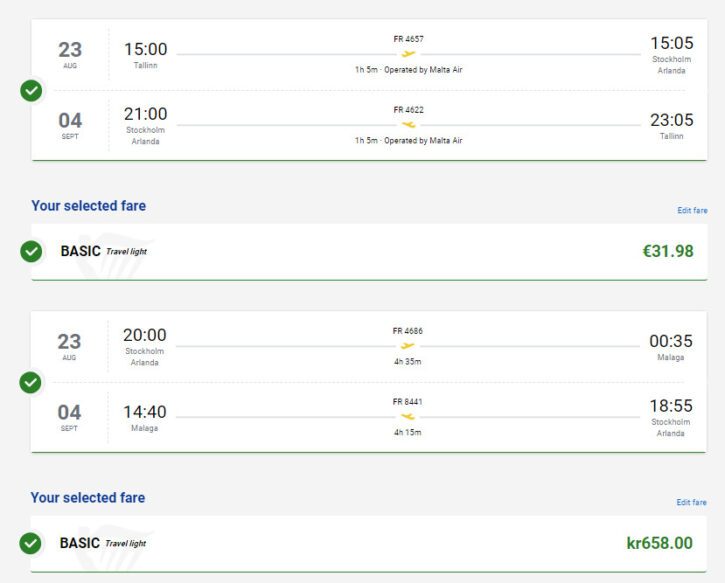
Task: Click green checkmark next to kr658.00 BASIC fare
Action: point(31,543)
